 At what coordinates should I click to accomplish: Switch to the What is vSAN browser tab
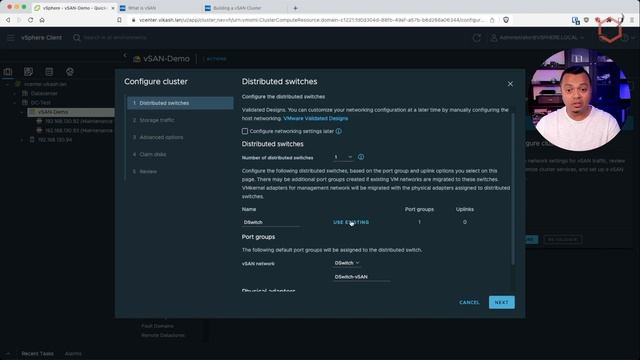(158, 8)
